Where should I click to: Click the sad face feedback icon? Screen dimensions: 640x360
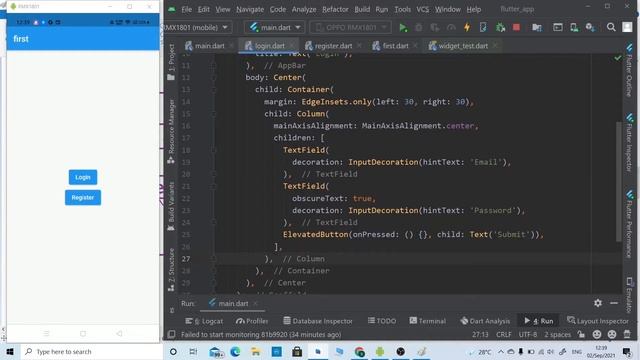pyautogui.click(x=612, y=334)
